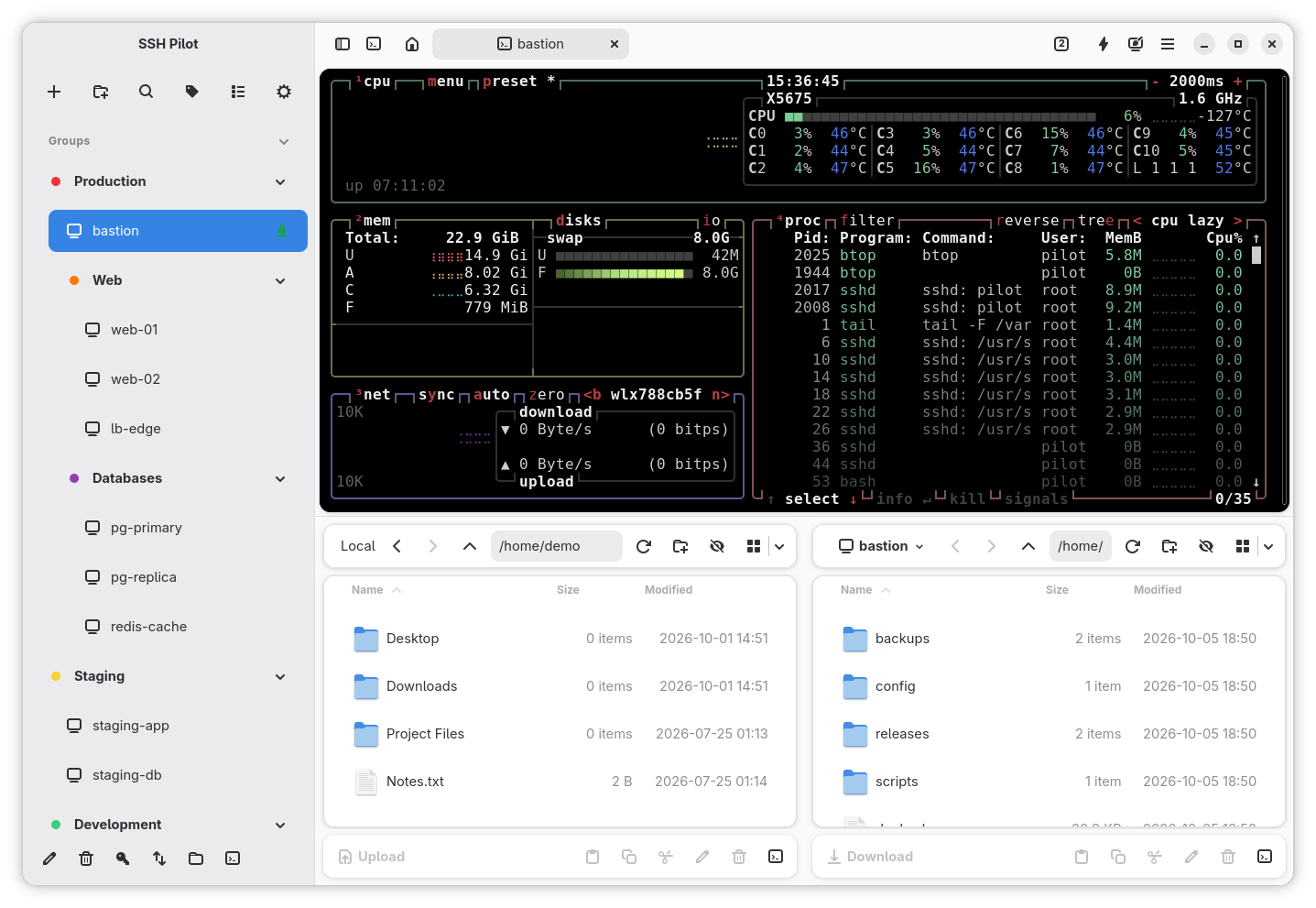Add a new connection with the plus icon
The width and height of the screenshot is (1316, 908).
(54, 92)
